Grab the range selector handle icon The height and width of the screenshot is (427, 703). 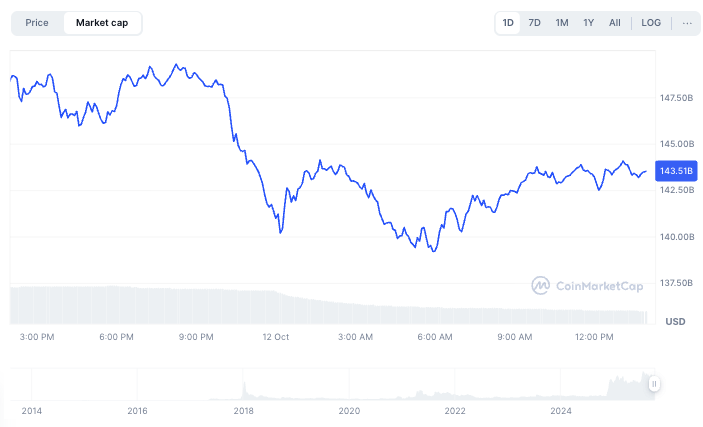(x=653, y=383)
